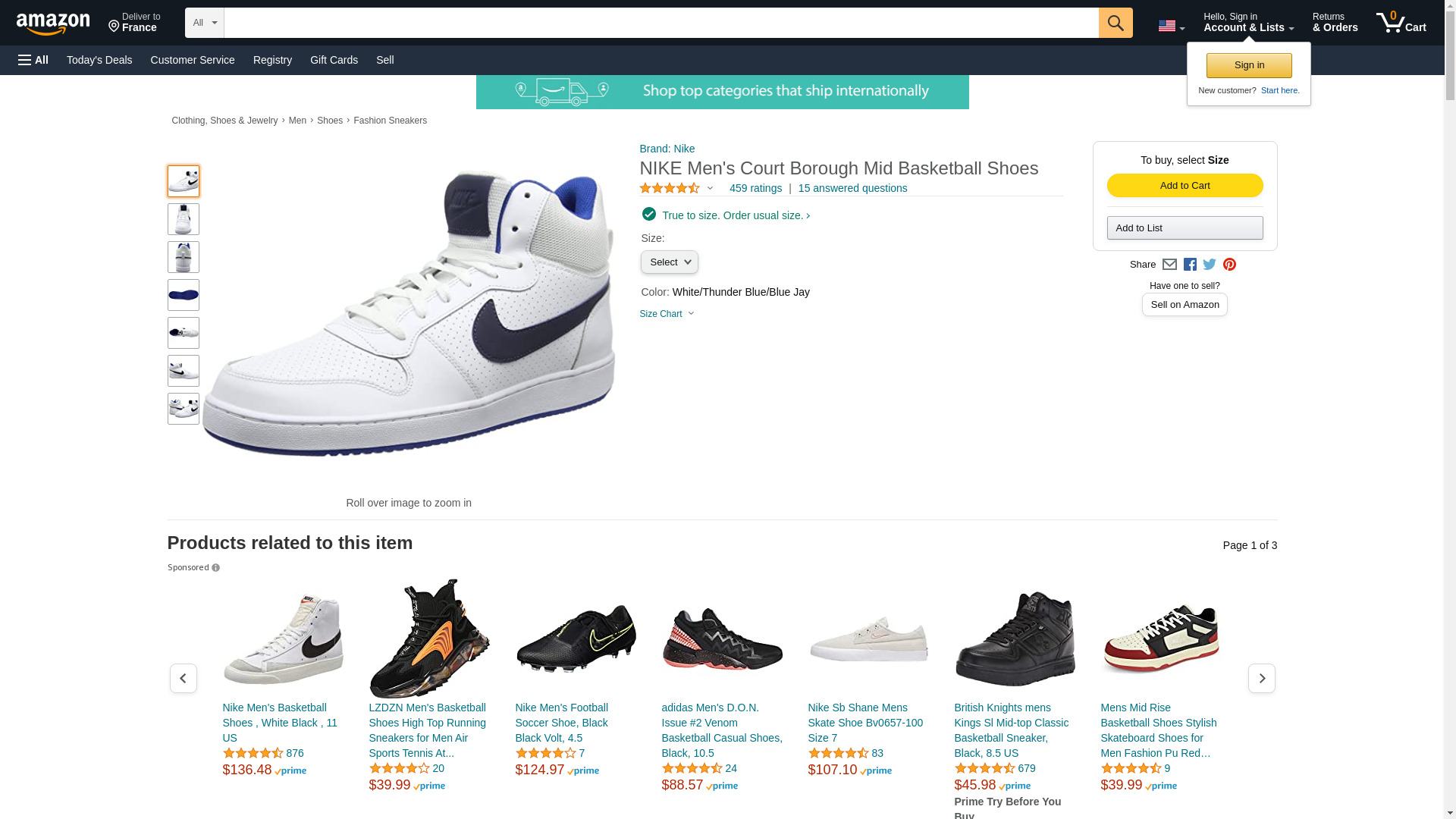Share on Pinterest icon

click(x=1229, y=265)
